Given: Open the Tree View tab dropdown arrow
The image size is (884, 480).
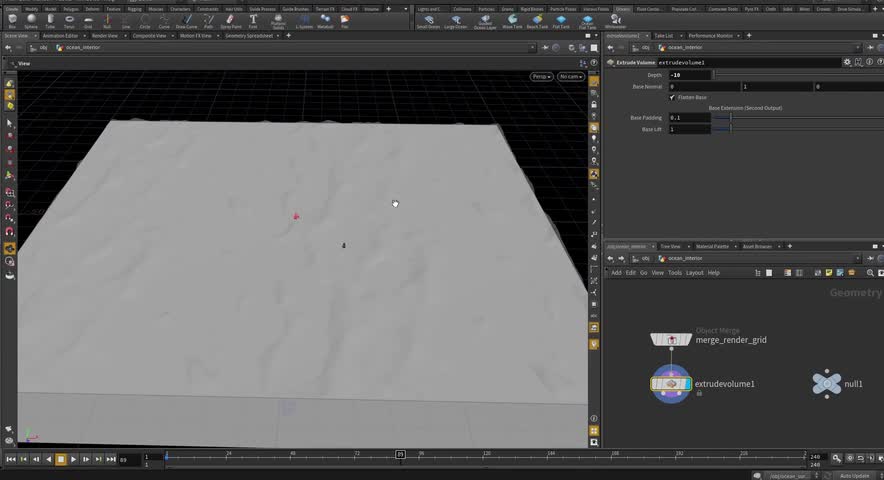Looking at the screenshot, I should coord(687,246).
